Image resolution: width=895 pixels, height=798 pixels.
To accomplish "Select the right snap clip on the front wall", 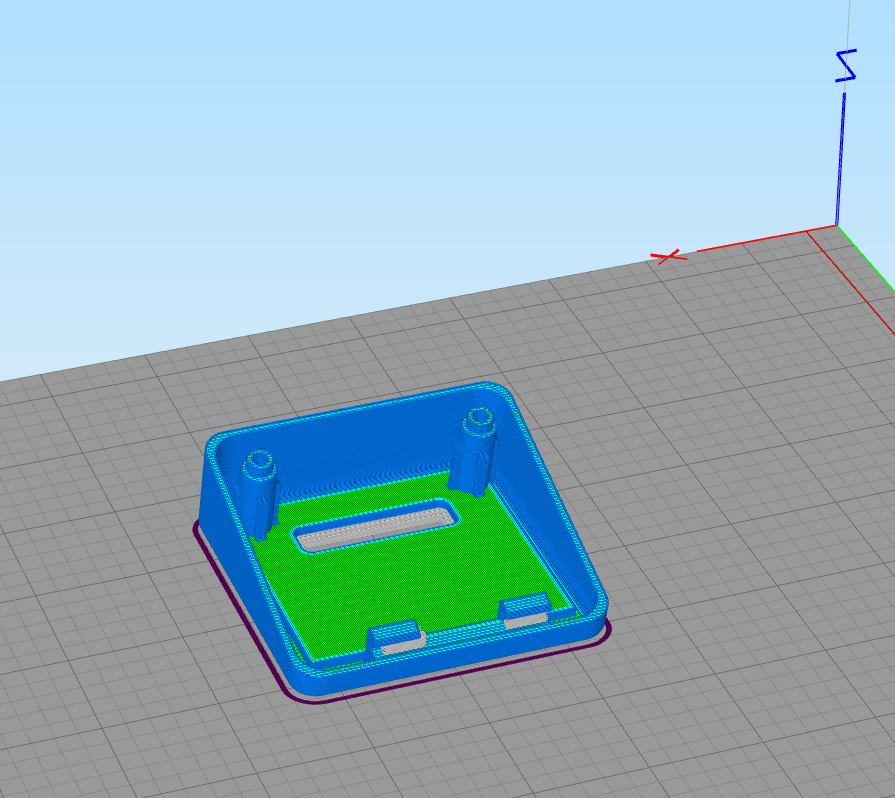I will pyautogui.click(x=524, y=611).
